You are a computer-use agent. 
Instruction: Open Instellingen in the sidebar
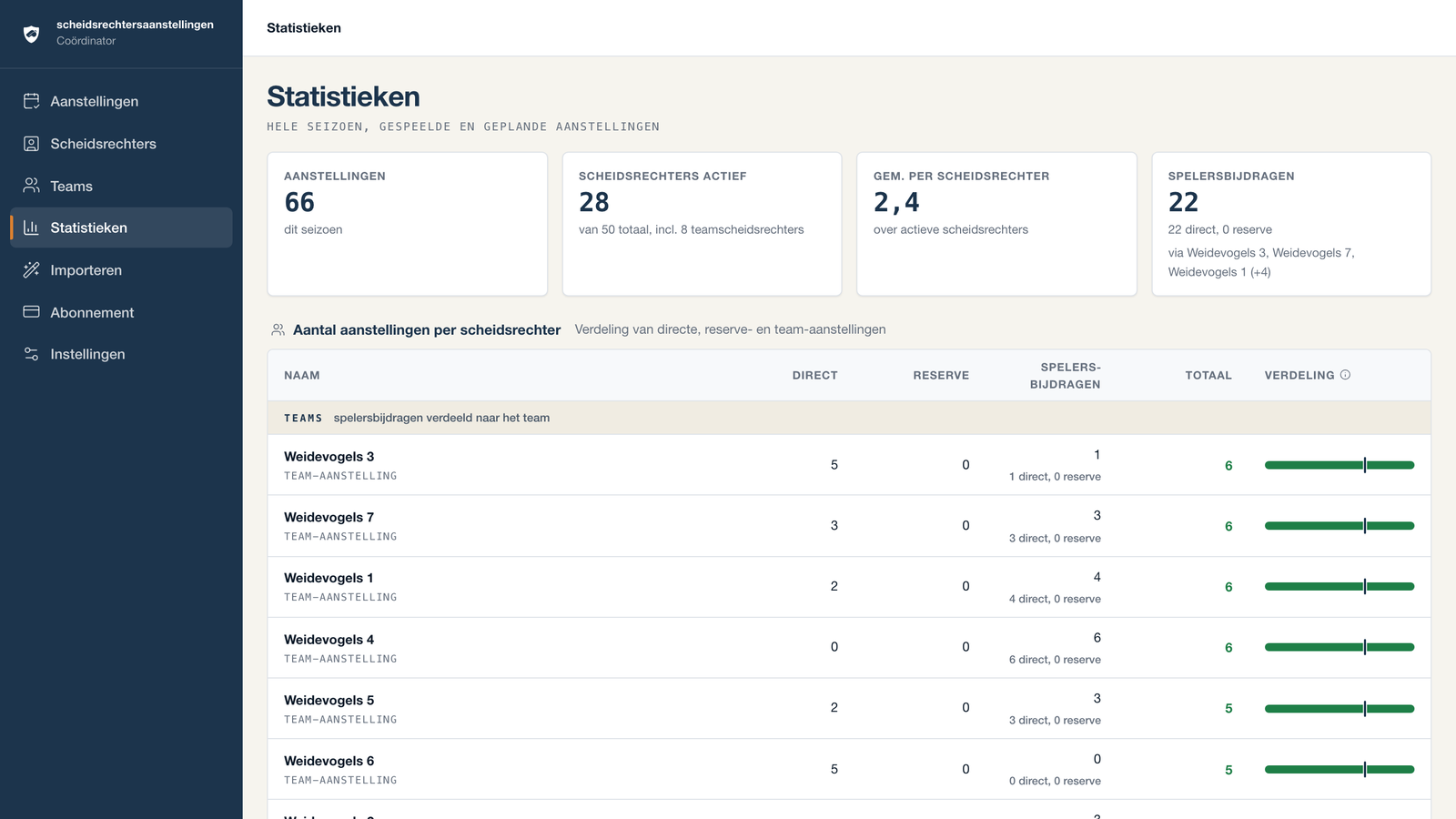[x=121, y=354]
